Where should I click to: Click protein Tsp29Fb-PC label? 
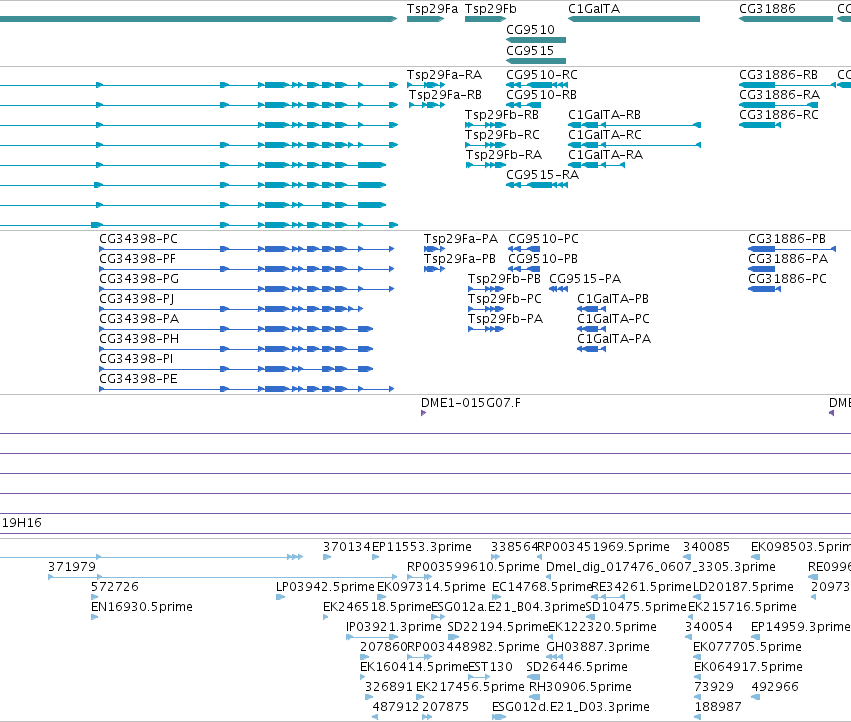point(505,299)
